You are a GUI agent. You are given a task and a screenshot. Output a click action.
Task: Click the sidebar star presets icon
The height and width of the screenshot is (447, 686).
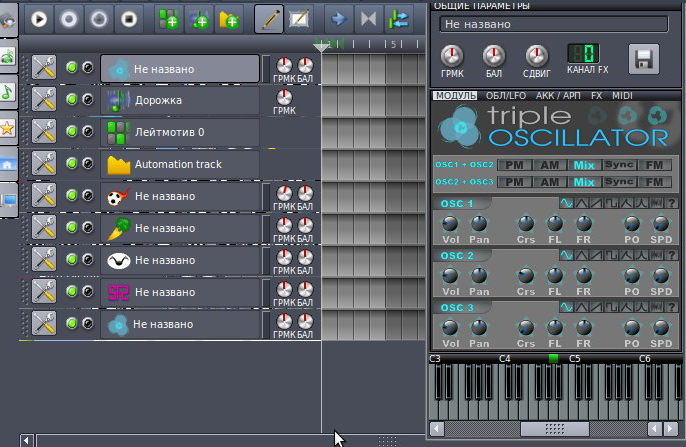(x=7, y=129)
